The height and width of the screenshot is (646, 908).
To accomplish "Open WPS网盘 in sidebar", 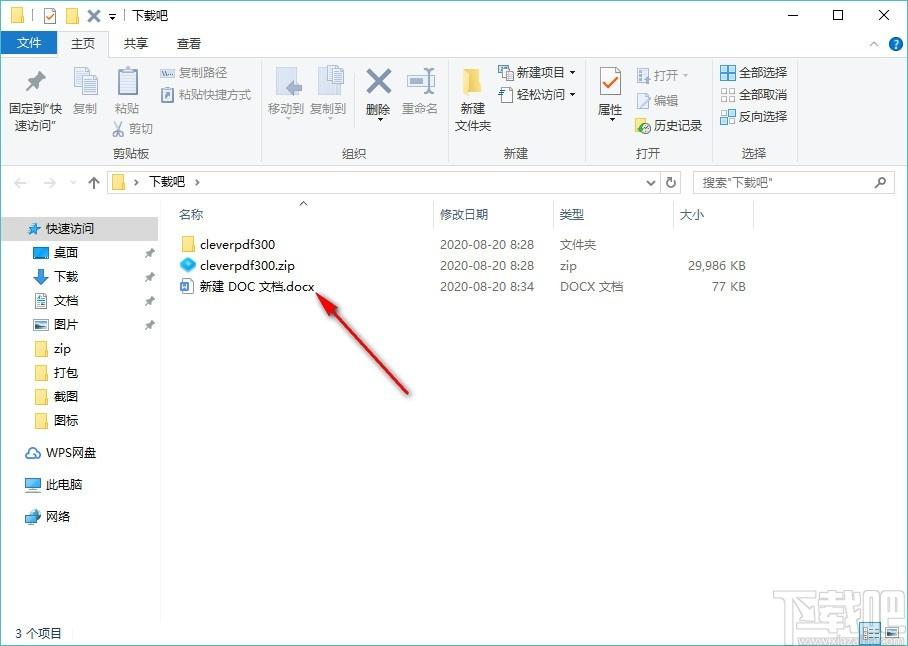I will [x=71, y=453].
